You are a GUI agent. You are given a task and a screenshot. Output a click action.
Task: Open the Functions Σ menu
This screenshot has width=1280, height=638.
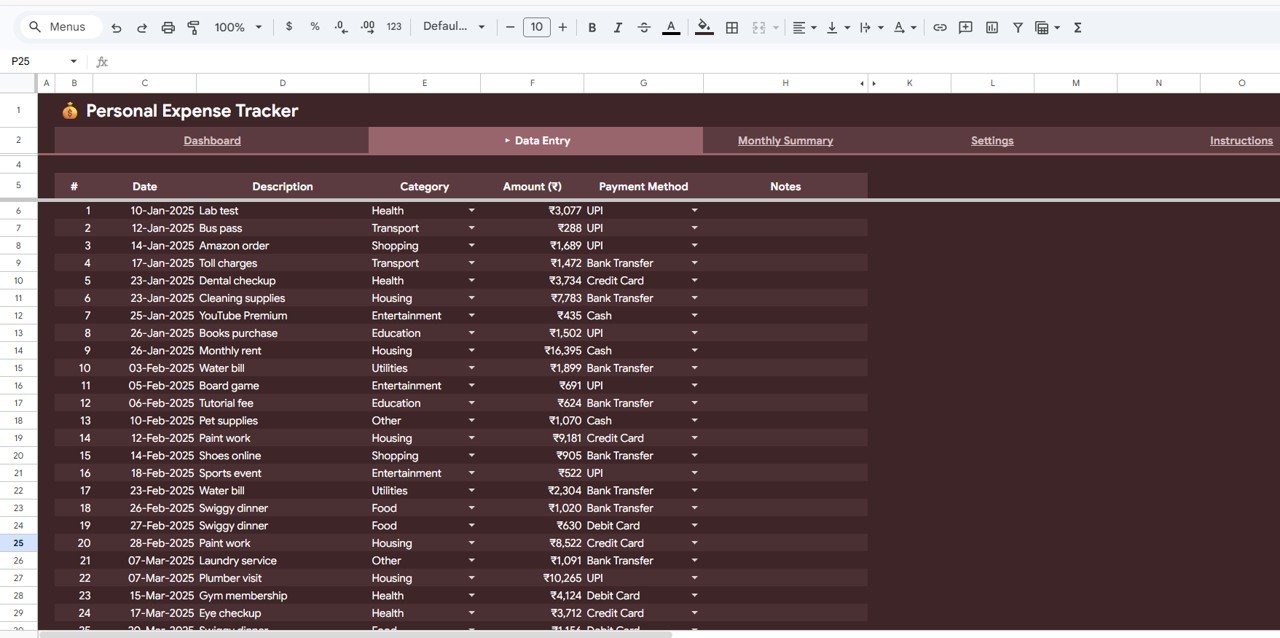pyautogui.click(x=1077, y=27)
